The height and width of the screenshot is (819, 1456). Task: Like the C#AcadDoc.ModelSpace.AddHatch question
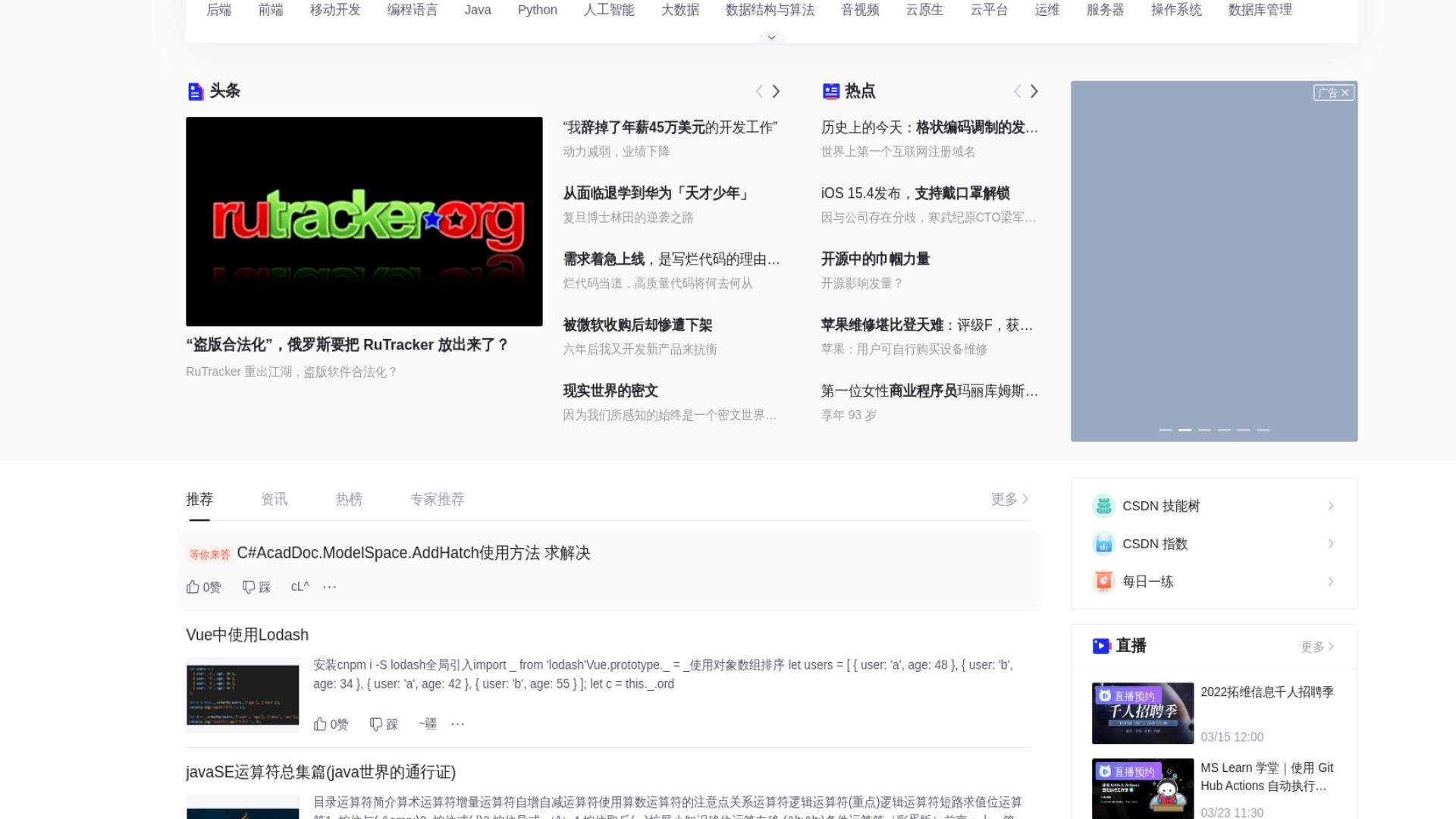coord(203,587)
